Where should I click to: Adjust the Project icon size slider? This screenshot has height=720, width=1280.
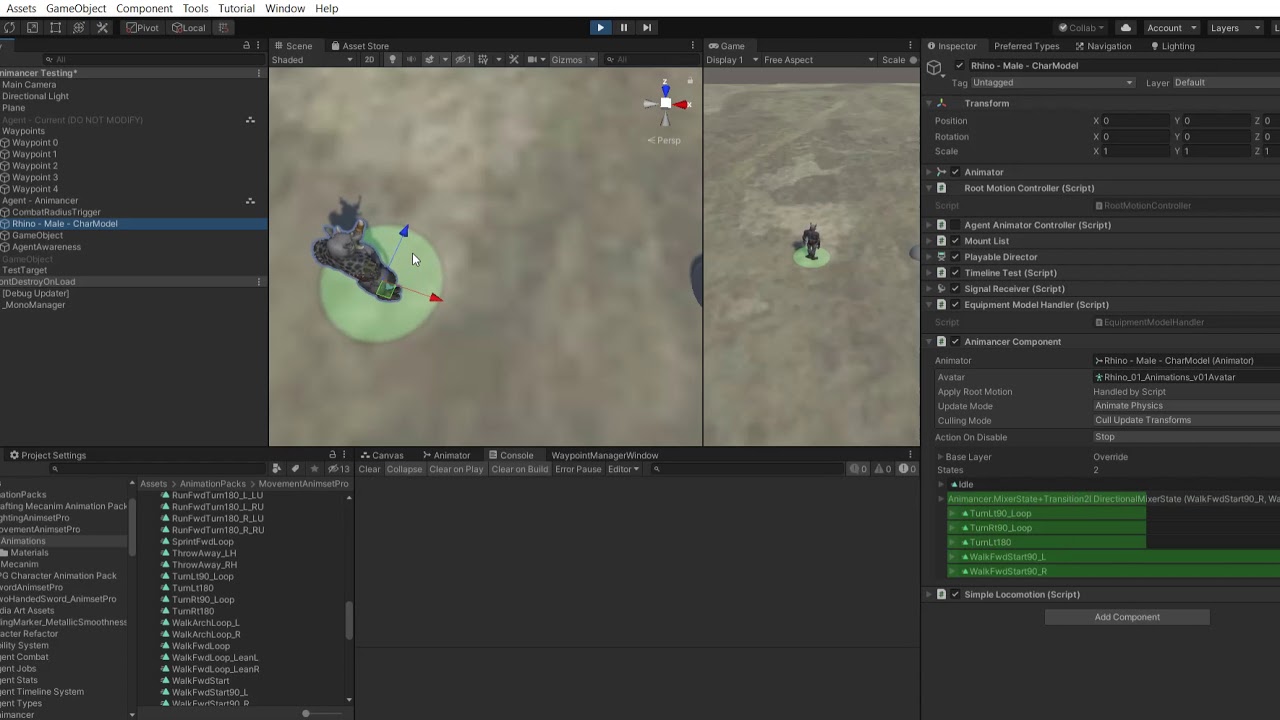pyautogui.click(x=306, y=714)
